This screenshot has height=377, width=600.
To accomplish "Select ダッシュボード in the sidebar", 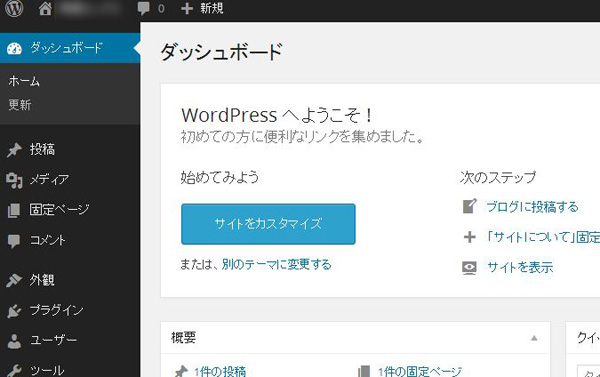I will [67, 48].
